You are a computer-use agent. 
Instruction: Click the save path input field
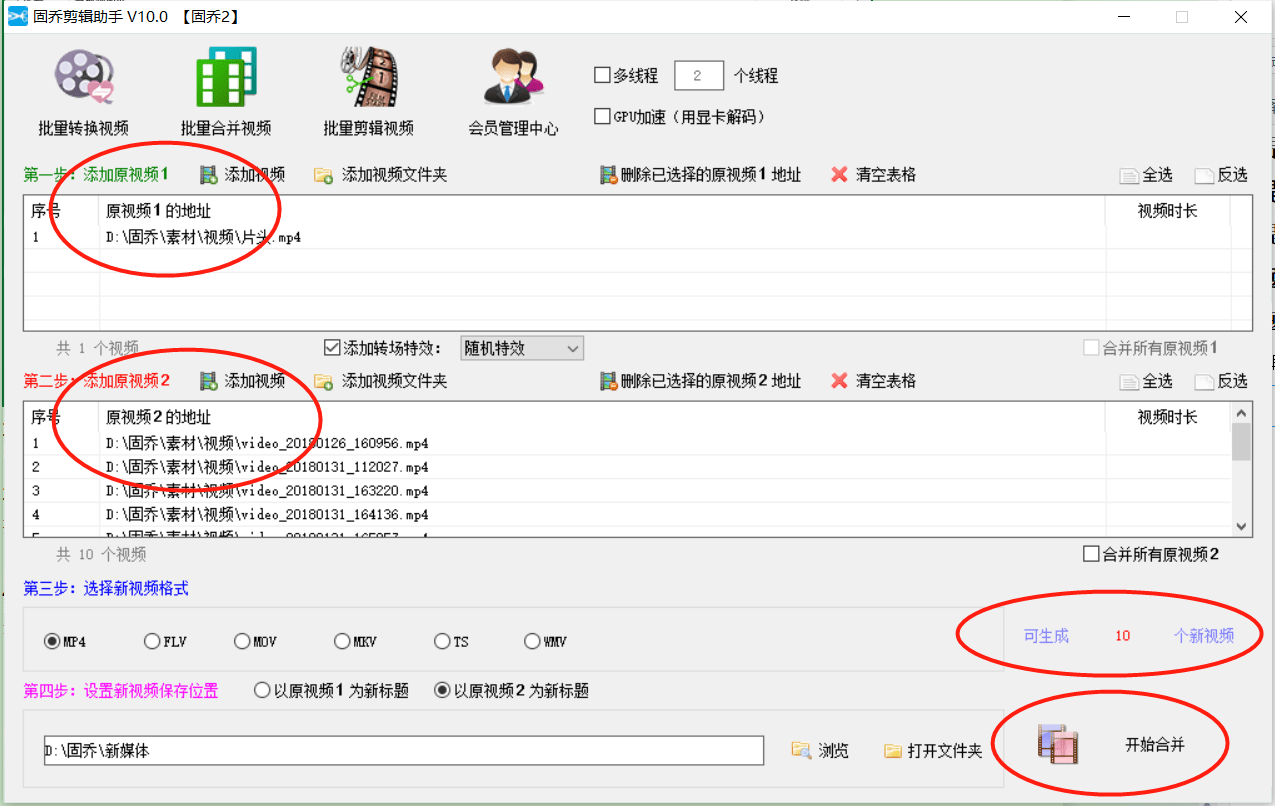click(404, 750)
